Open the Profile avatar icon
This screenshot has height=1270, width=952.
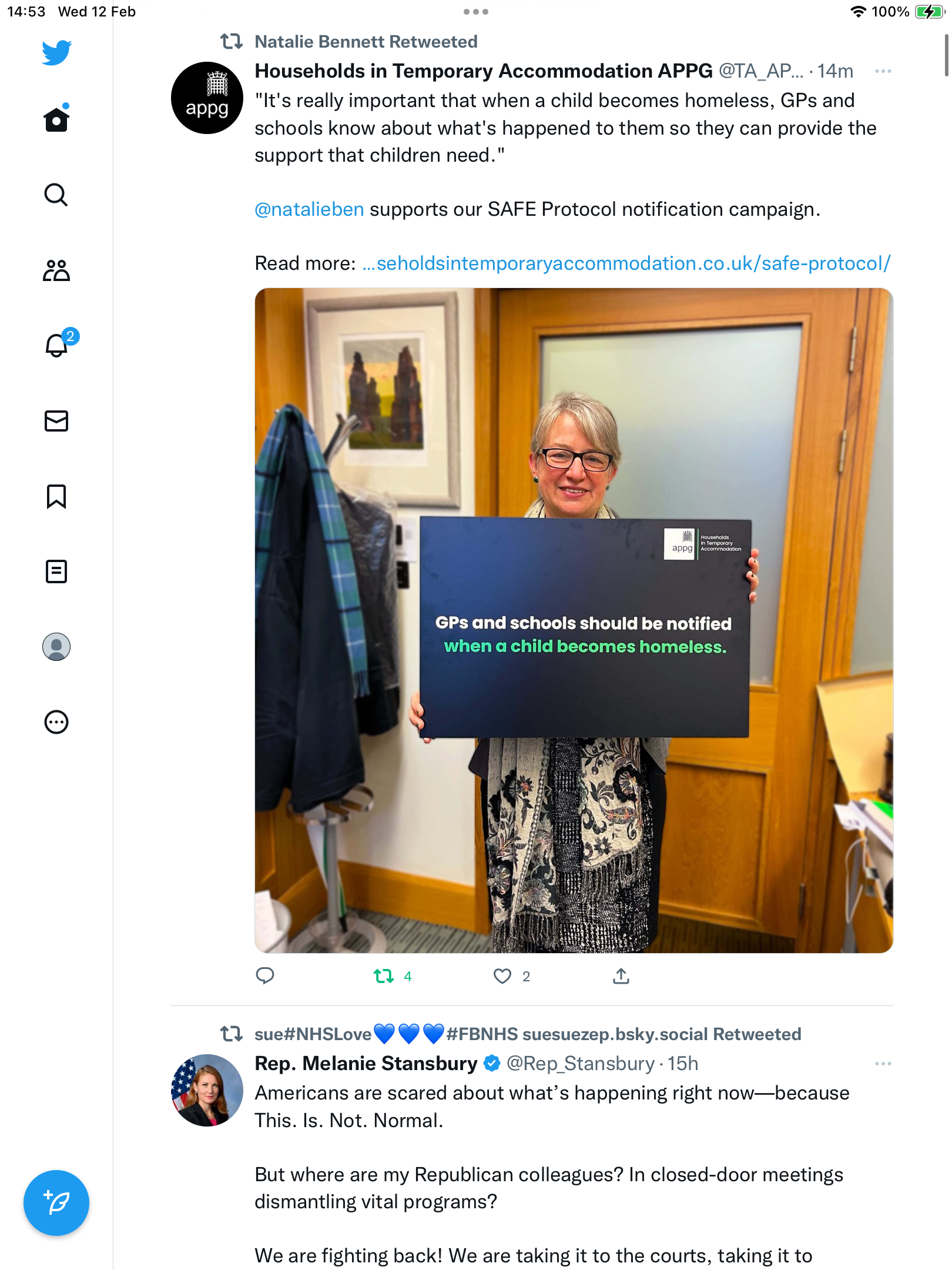(x=56, y=647)
